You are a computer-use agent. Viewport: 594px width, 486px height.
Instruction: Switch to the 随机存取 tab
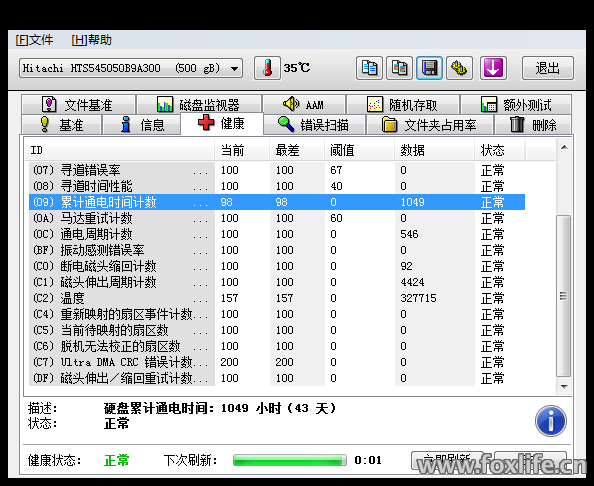(x=403, y=104)
